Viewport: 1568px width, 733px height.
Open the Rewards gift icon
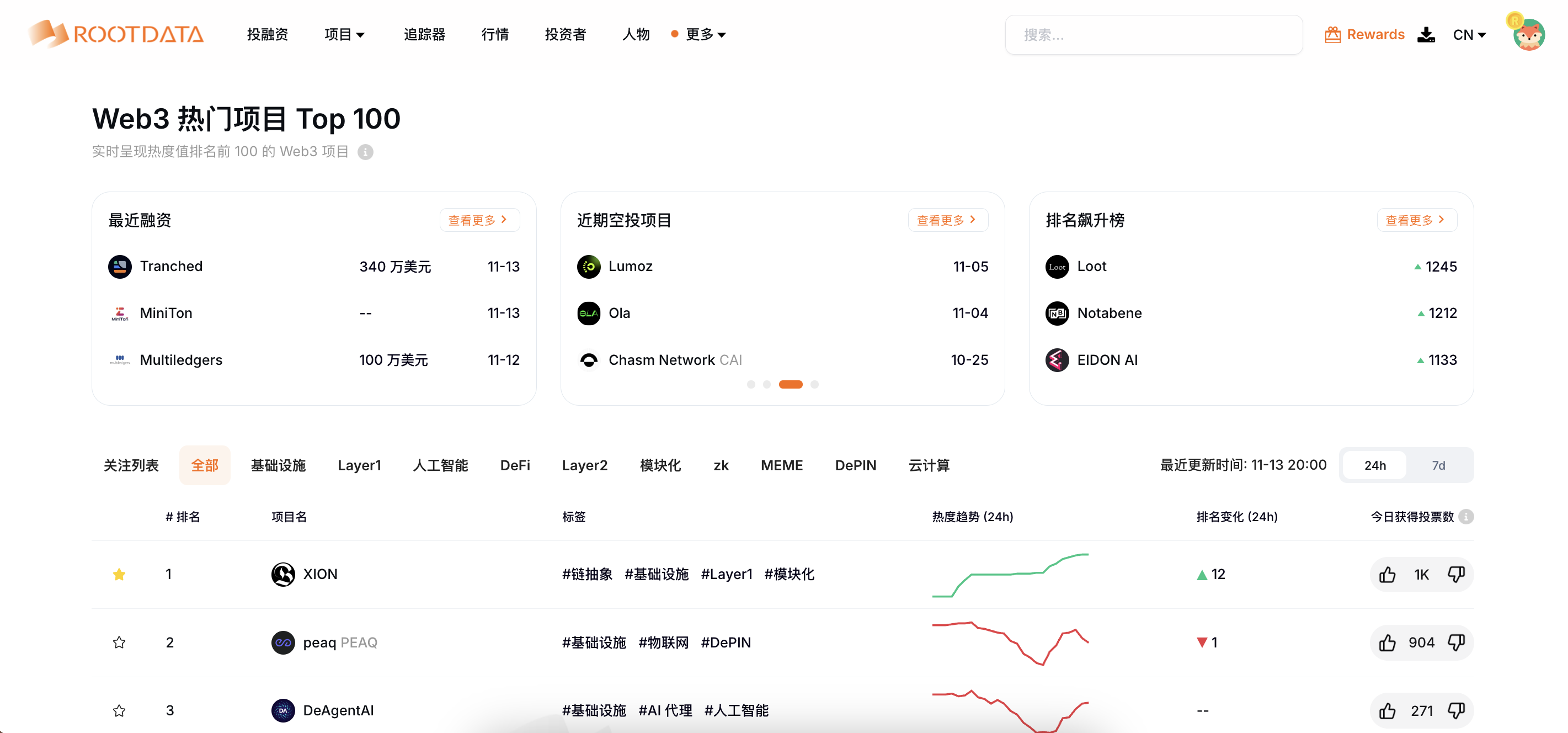tap(1332, 35)
